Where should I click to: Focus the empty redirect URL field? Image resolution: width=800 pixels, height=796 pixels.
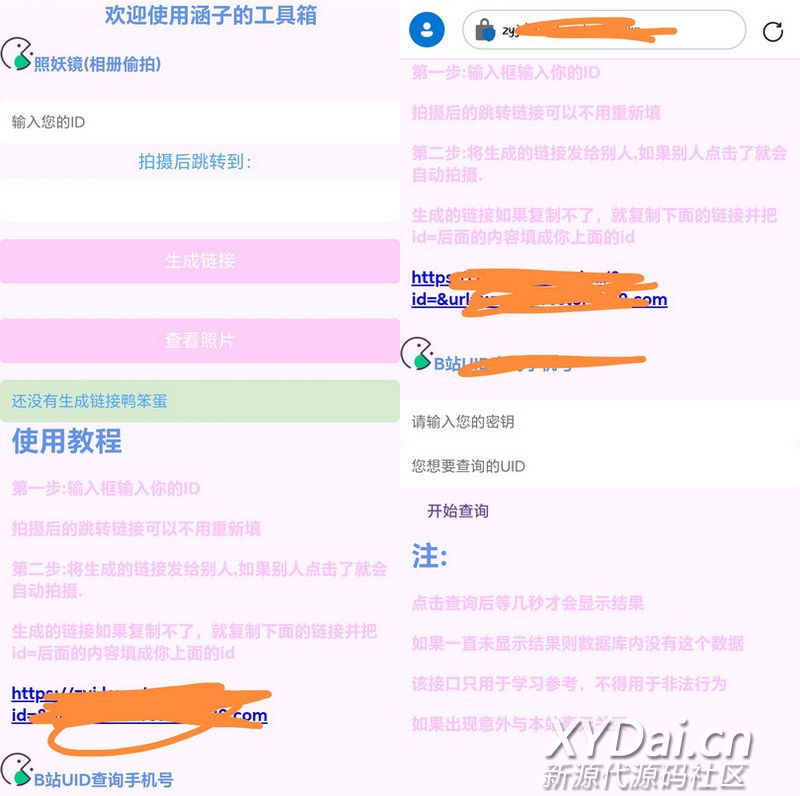click(x=200, y=201)
